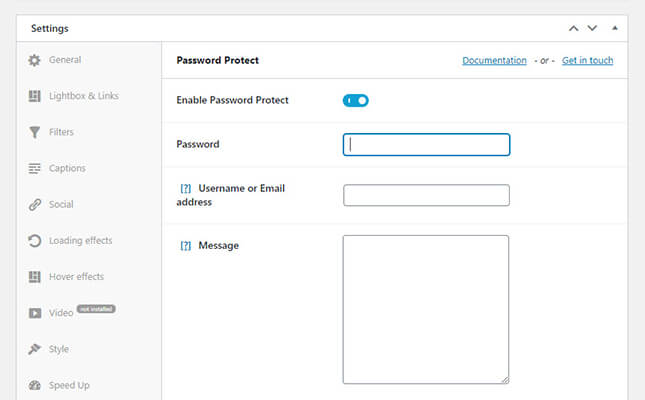Click the Lightbox & Links grid icon
Screen dimensions: 645x400
pyautogui.click(x=35, y=96)
